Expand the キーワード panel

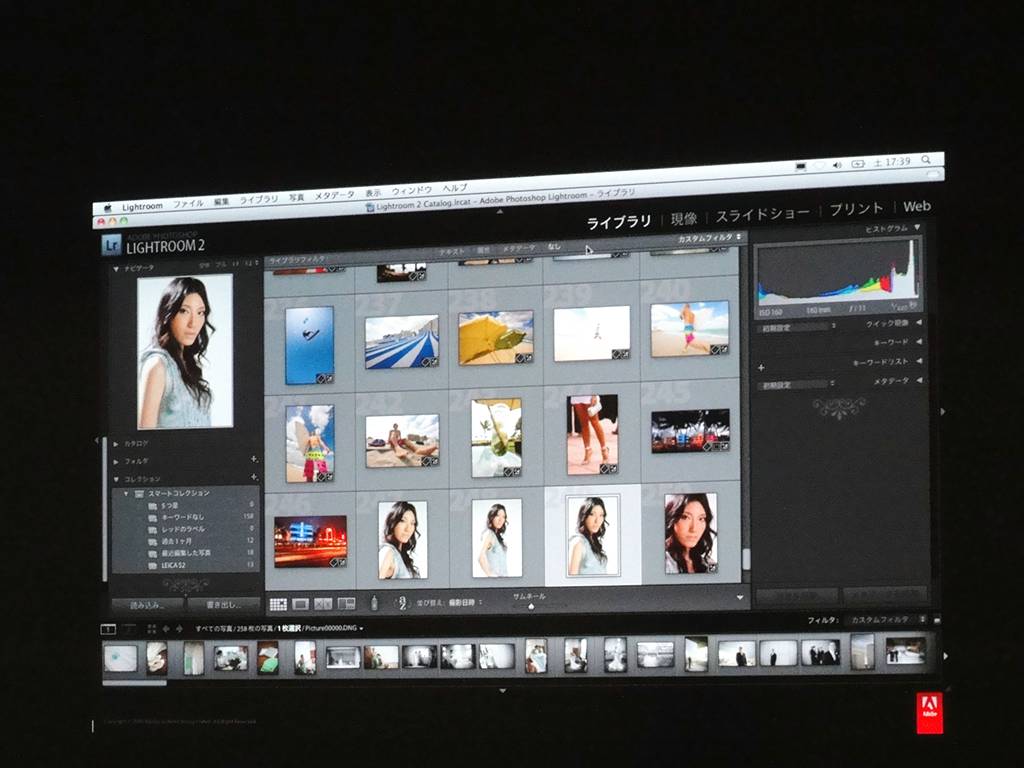point(919,342)
